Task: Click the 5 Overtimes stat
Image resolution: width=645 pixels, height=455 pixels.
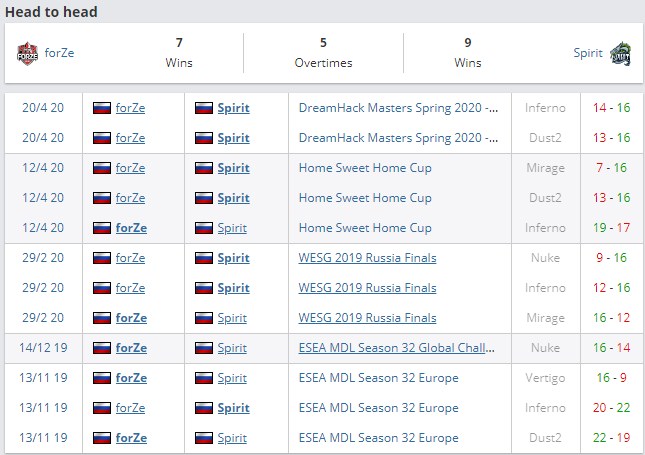Action: click(x=323, y=52)
